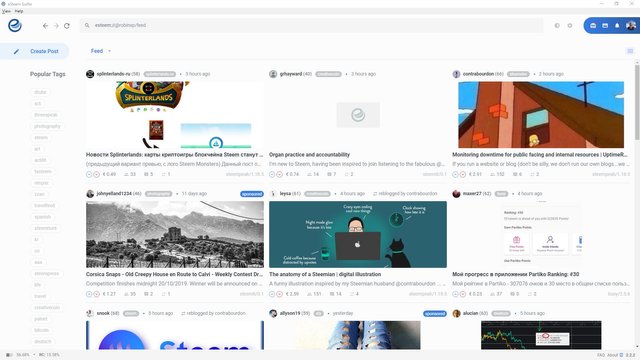Toggle upvote on the Splinterlands post

point(89,174)
